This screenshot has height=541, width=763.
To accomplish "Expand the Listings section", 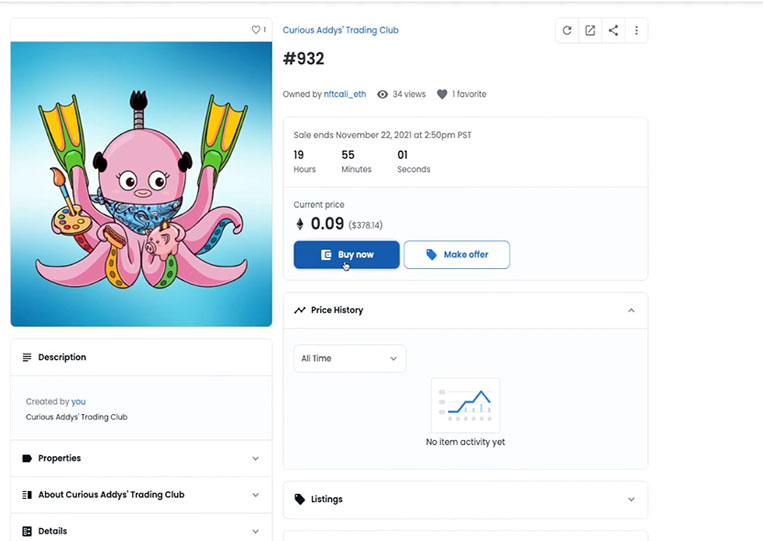I will point(465,499).
